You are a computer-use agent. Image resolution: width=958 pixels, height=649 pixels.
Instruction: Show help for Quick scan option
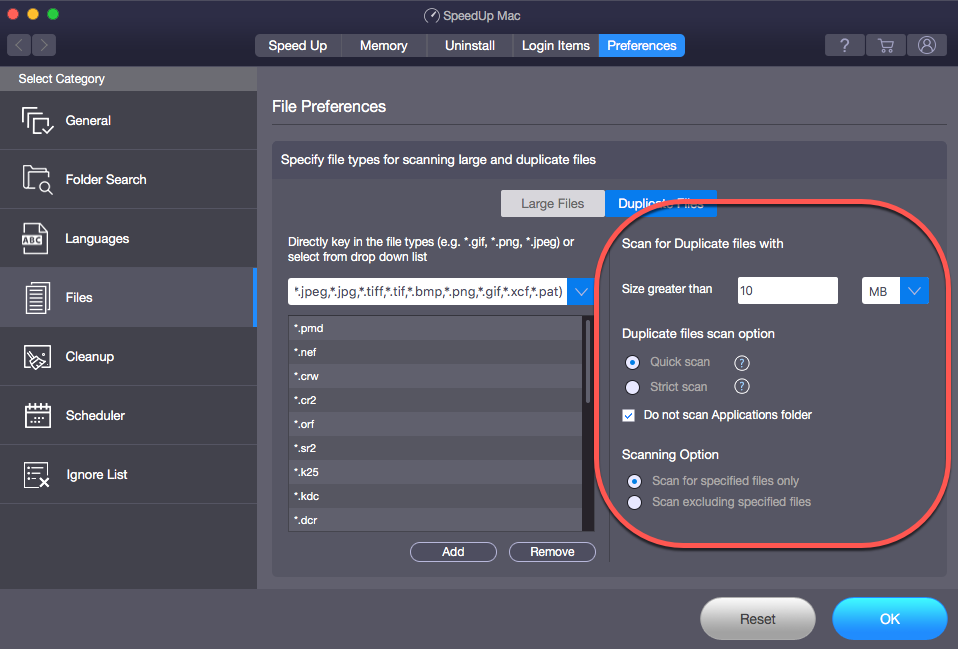click(742, 363)
